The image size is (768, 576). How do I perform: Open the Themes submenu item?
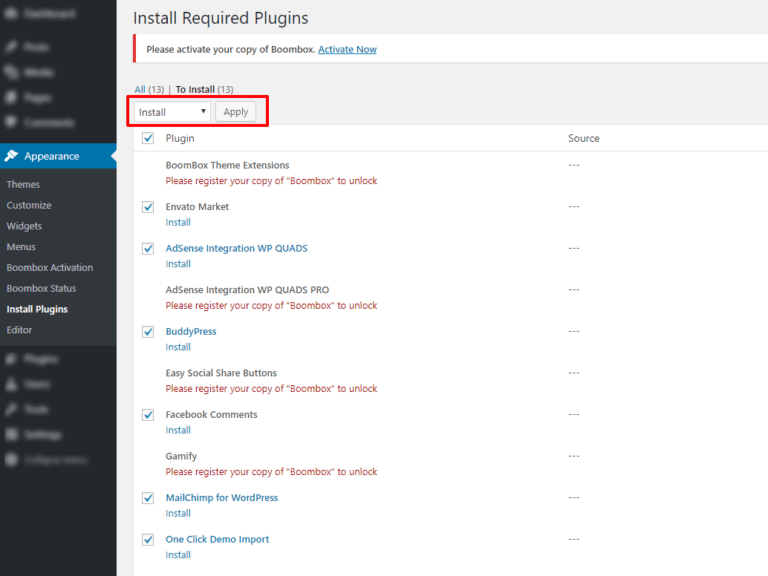tap(23, 184)
